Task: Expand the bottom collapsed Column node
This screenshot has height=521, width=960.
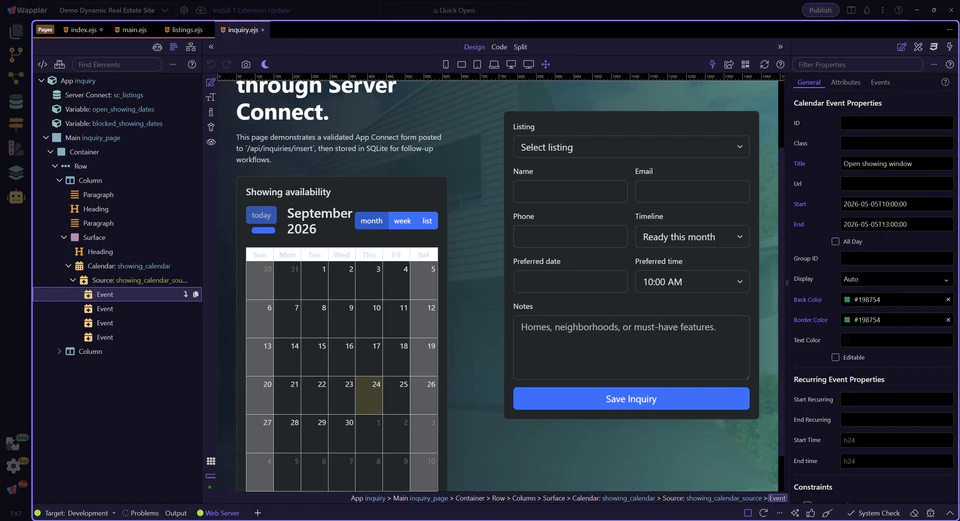Action: coord(59,351)
